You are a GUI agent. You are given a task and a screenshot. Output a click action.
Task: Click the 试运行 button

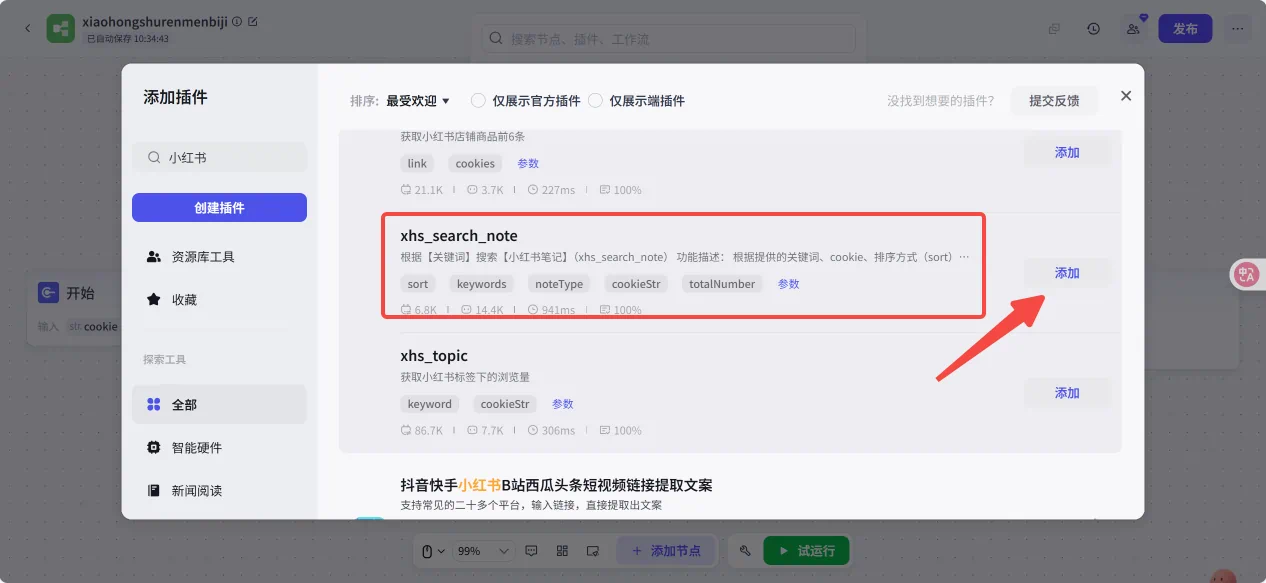tap(806, 551)
